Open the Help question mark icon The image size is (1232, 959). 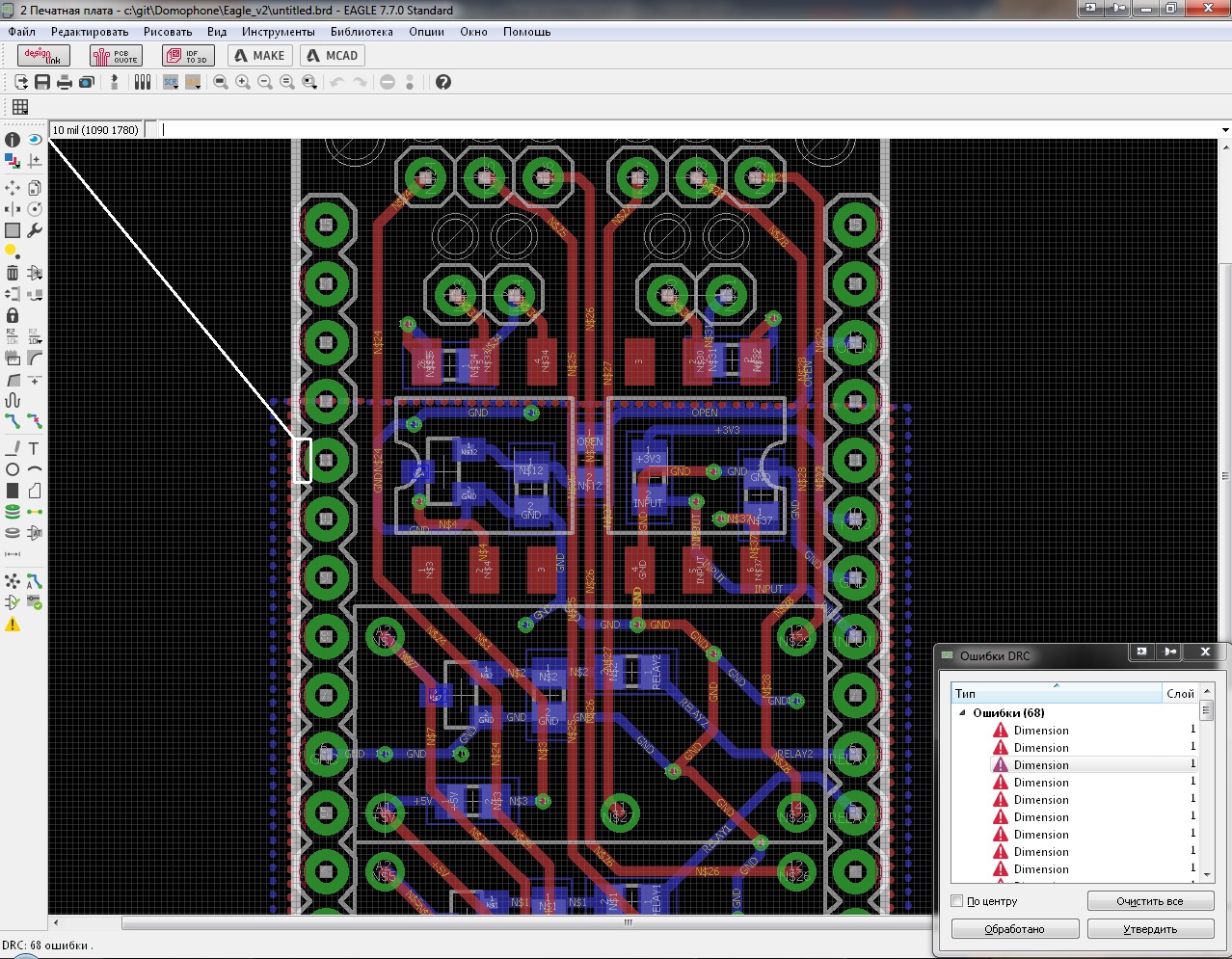(x=443, y=83)
